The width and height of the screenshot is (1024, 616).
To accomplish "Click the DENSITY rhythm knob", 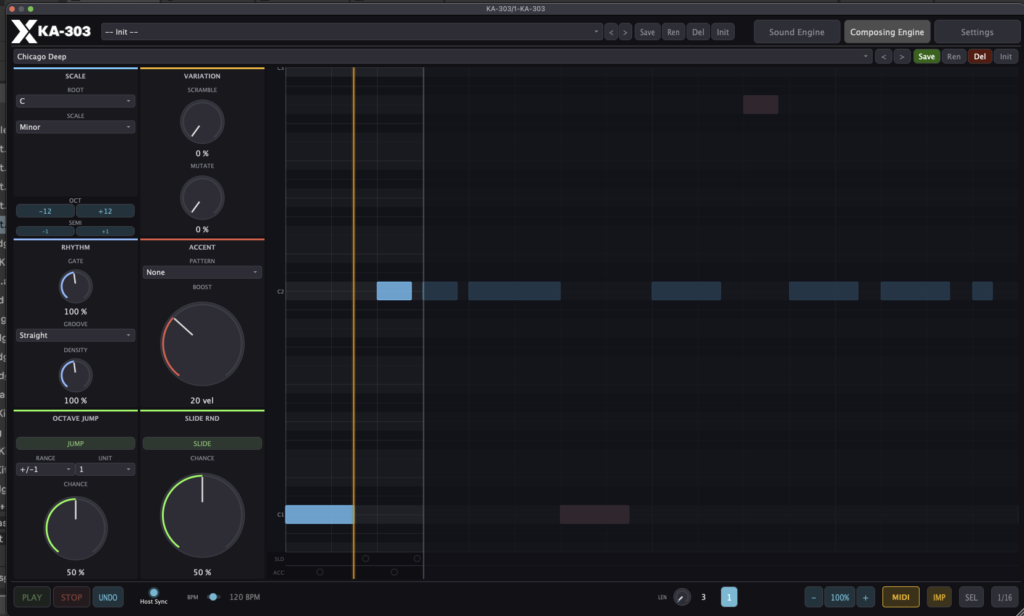I will [x=76, y=375].
